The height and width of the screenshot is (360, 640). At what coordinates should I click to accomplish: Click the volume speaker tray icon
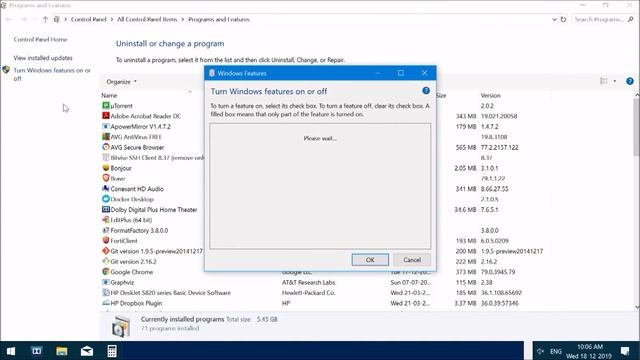click(541, 351)
